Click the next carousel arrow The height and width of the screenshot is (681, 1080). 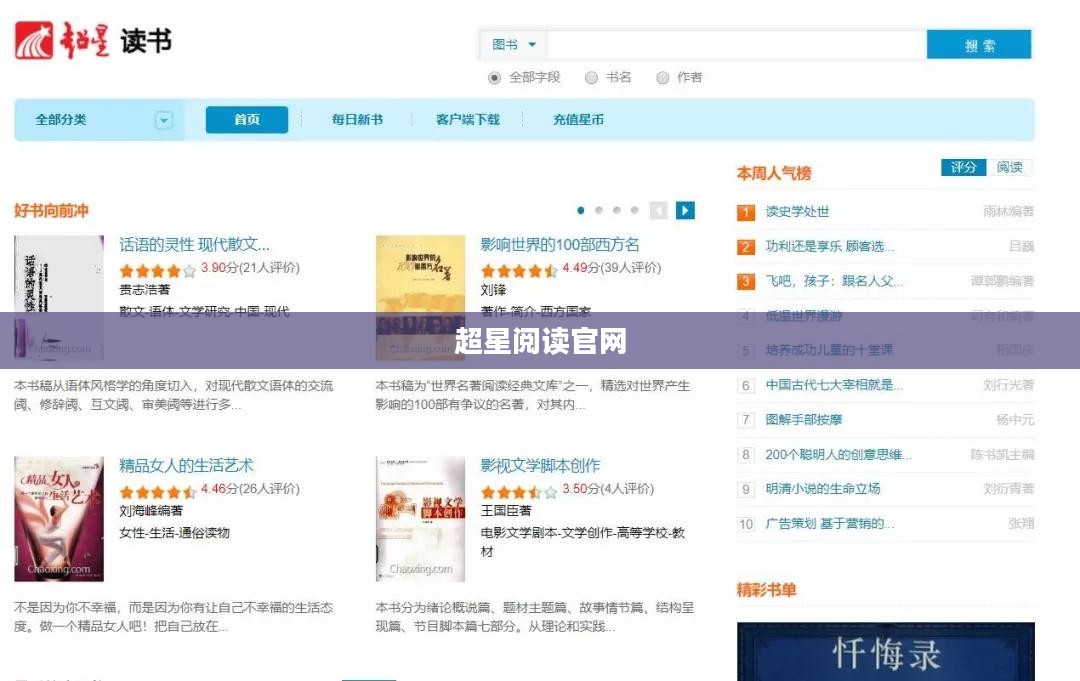[685, 211]
